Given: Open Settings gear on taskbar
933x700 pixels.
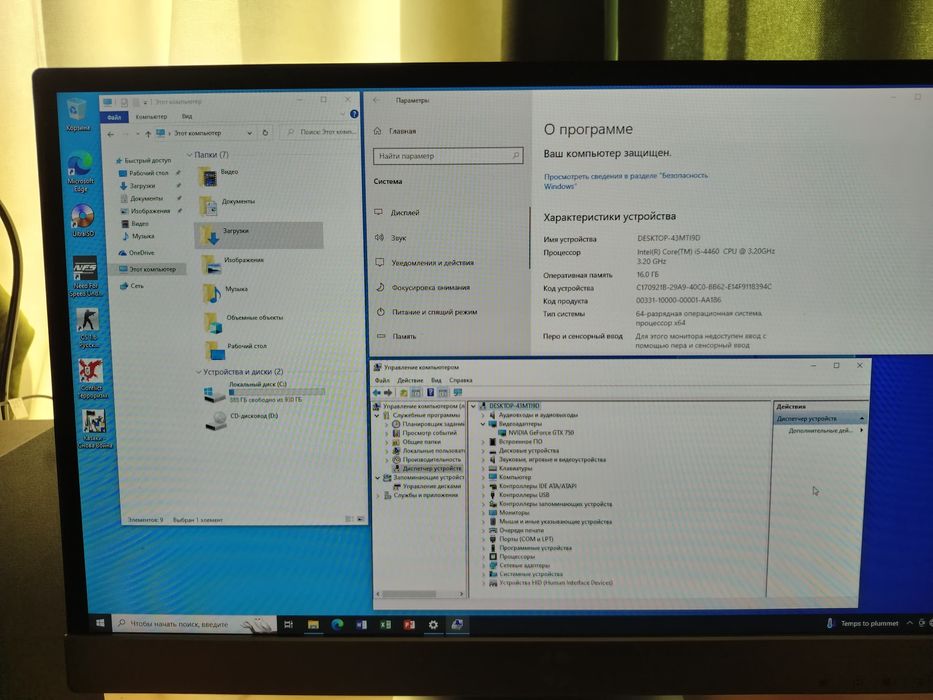Looking at the screenshot, I should click(433, 624).
